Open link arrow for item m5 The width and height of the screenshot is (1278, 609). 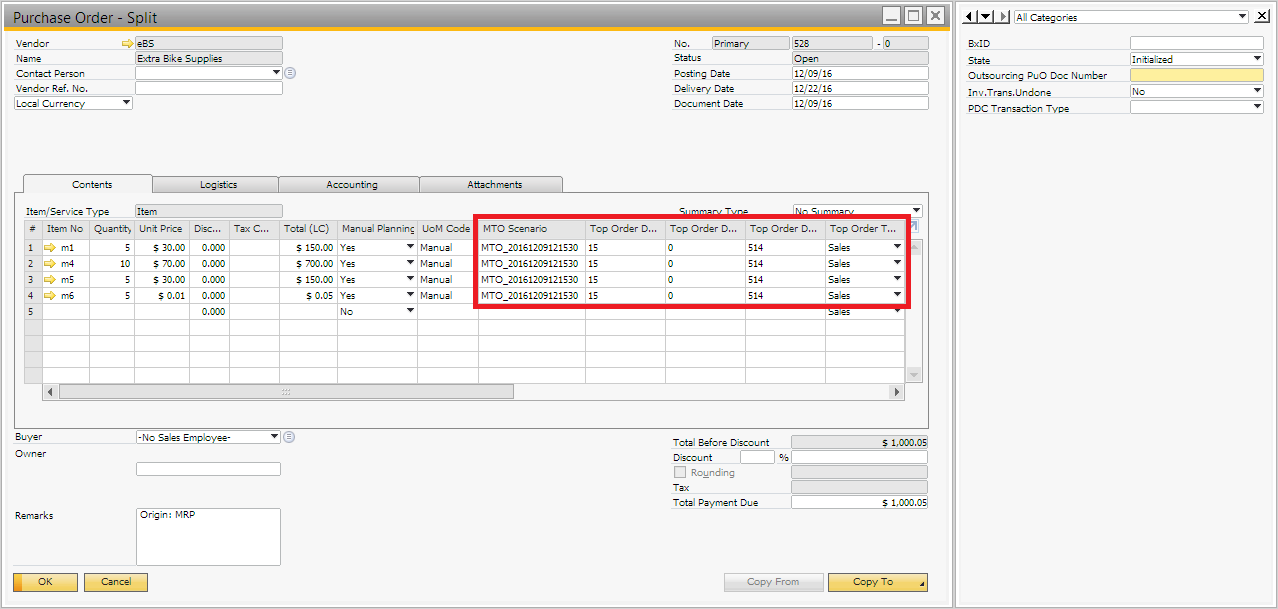coord(51,279)
